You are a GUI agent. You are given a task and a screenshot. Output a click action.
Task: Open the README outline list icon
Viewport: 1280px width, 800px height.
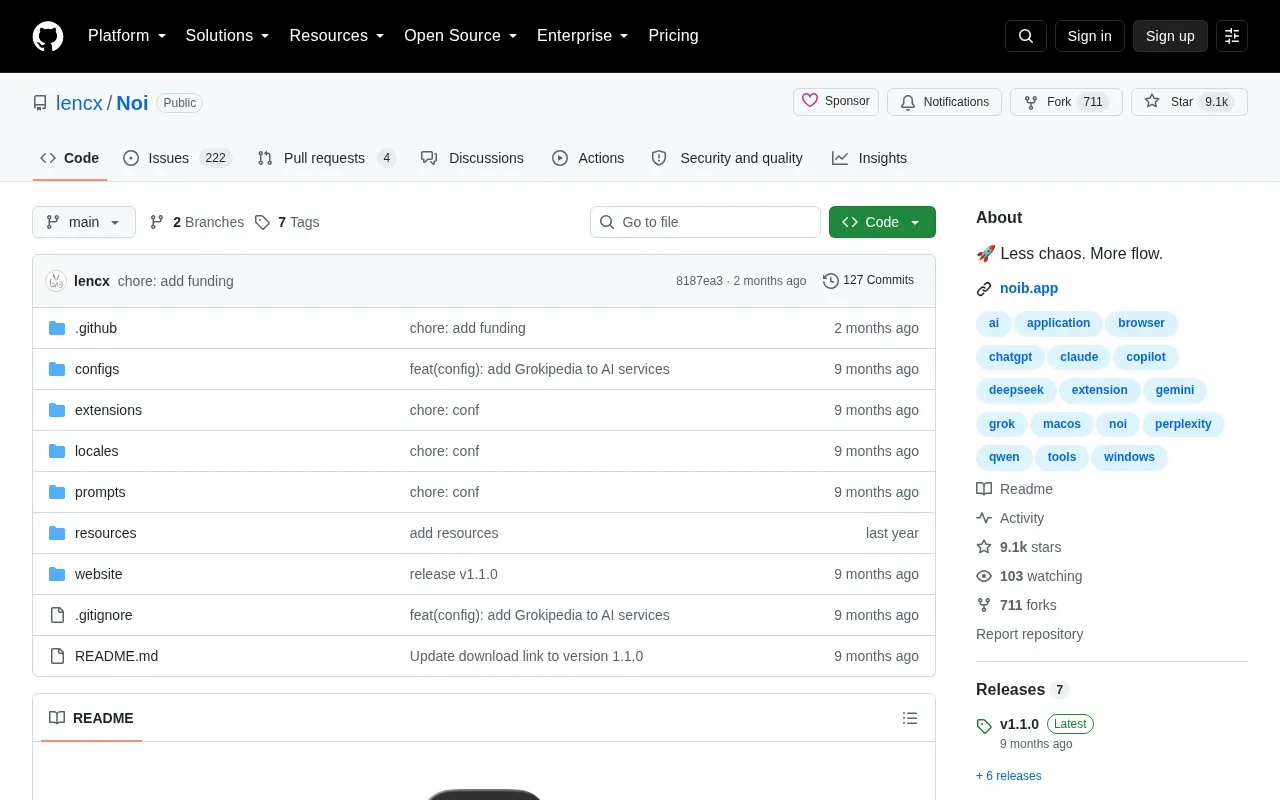click(910, 718)
